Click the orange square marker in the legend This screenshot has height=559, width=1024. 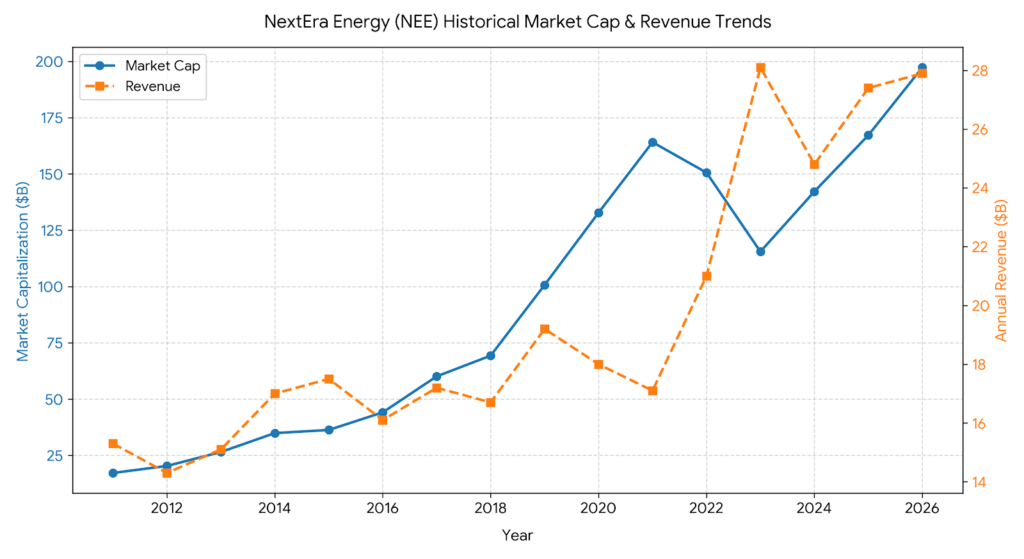tap(100, 86)
